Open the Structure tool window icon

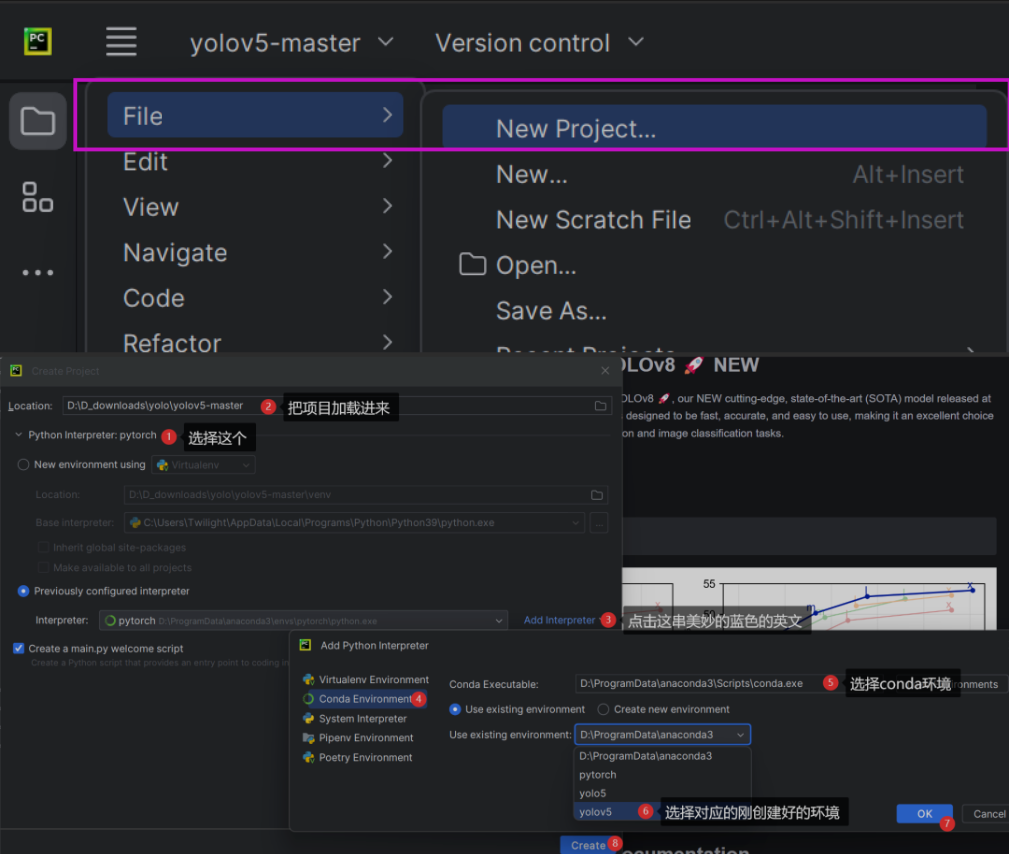(37, 197)
